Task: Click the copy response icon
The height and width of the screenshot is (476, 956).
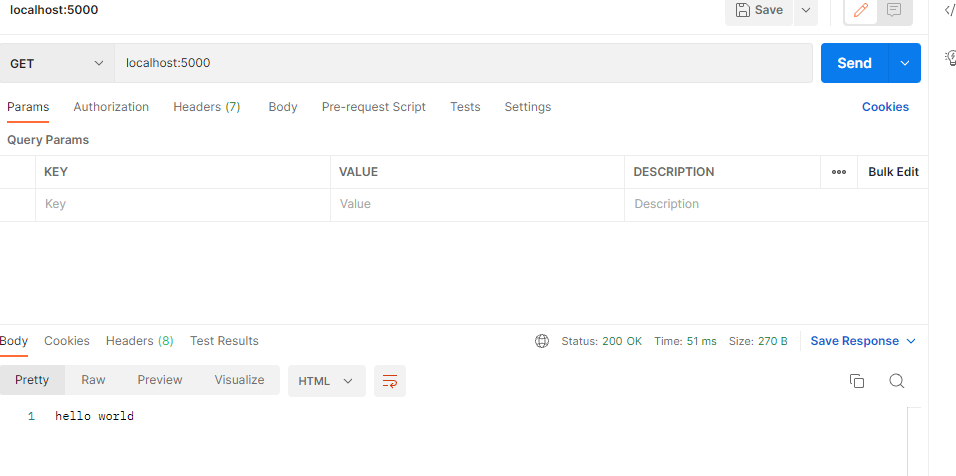Action: pos(857,381)
